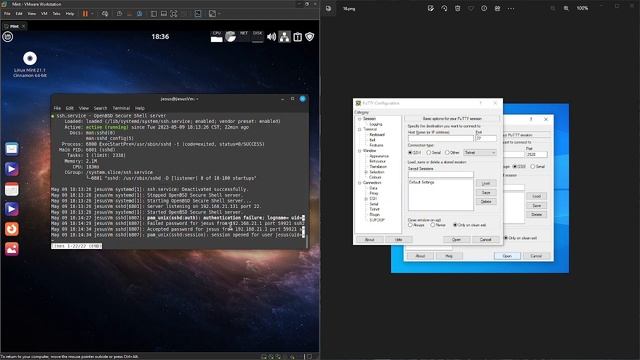Click the front PuTTY Open button
640x360 pixels.
(456, 240)
